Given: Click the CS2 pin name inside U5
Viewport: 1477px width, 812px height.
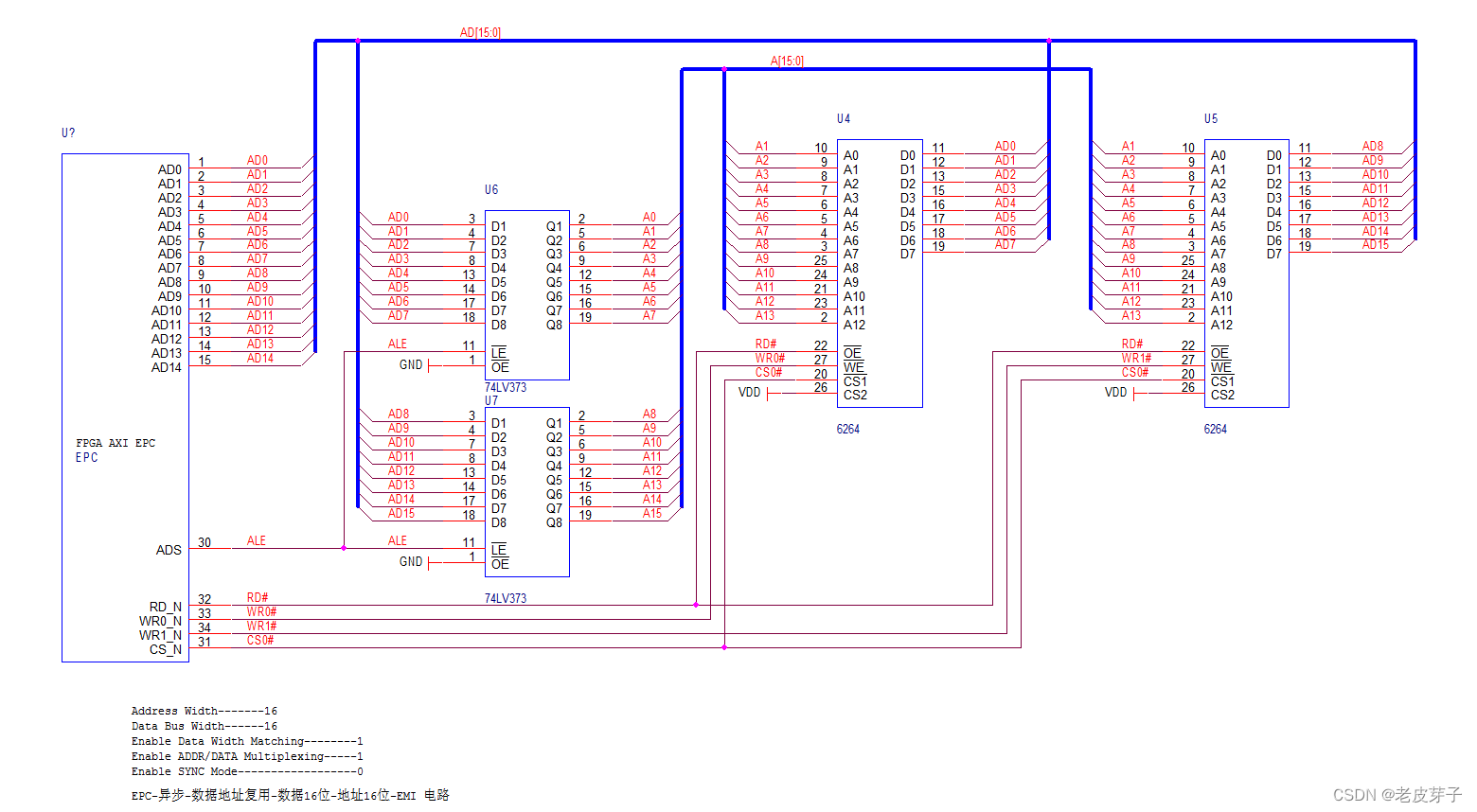Looking at the screenshot, I should [x=1222, y=395].
